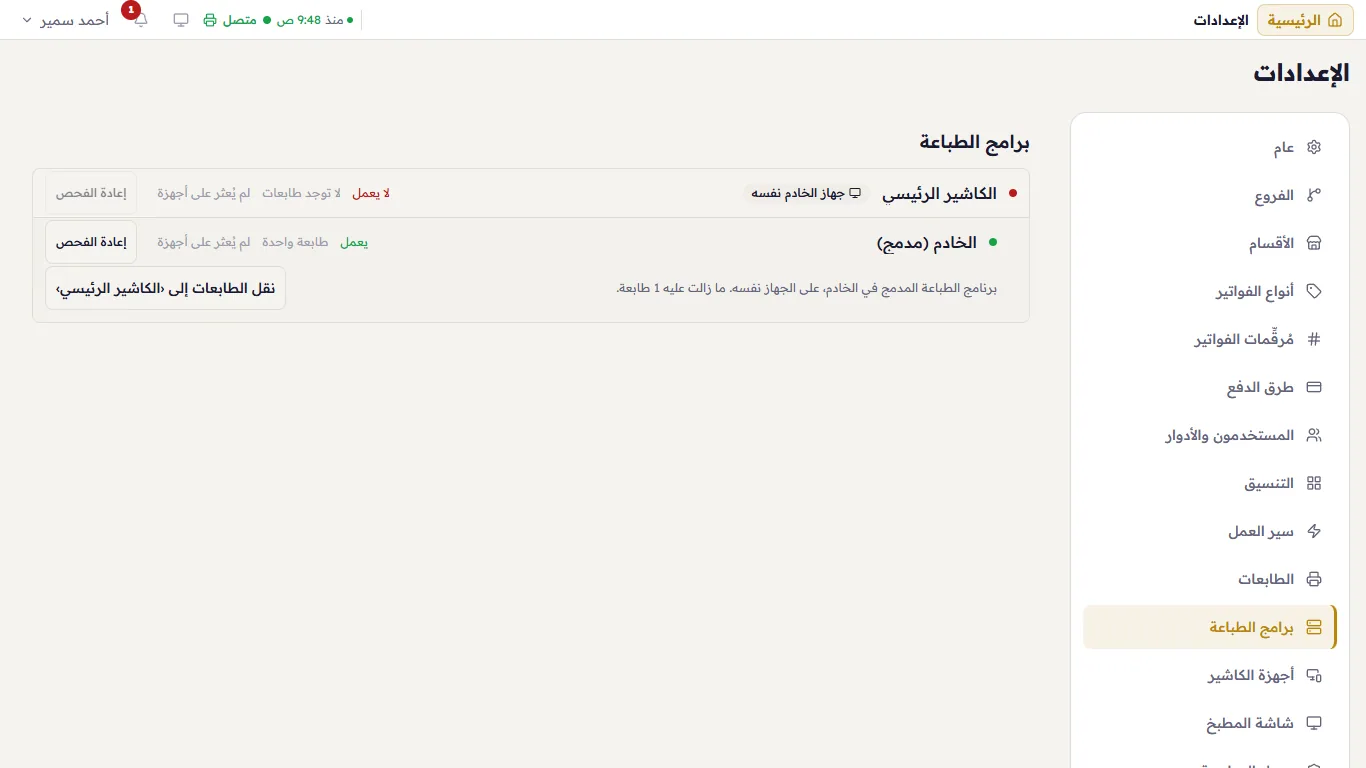The width and height of the screenshot is (1366, 768).
Task: Click the monitor icon in the top bar
Action: point(181,20)
